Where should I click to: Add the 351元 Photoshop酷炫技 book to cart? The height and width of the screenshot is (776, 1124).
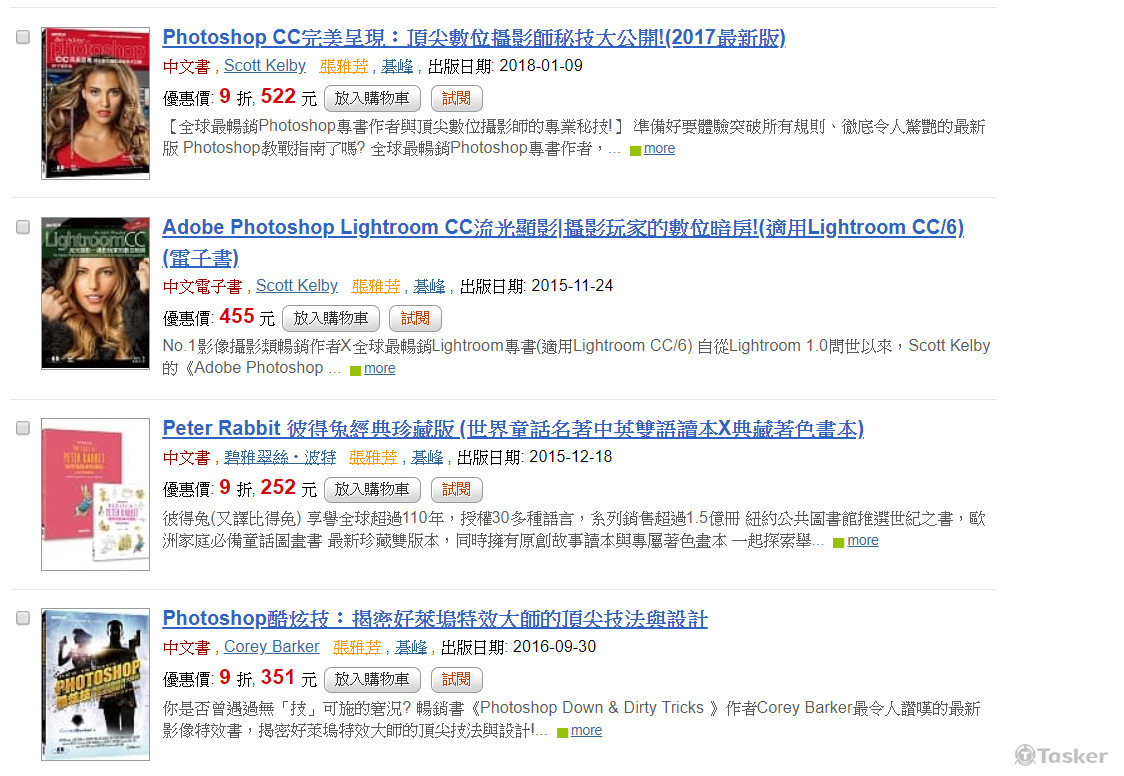click(x=372, y=679)
